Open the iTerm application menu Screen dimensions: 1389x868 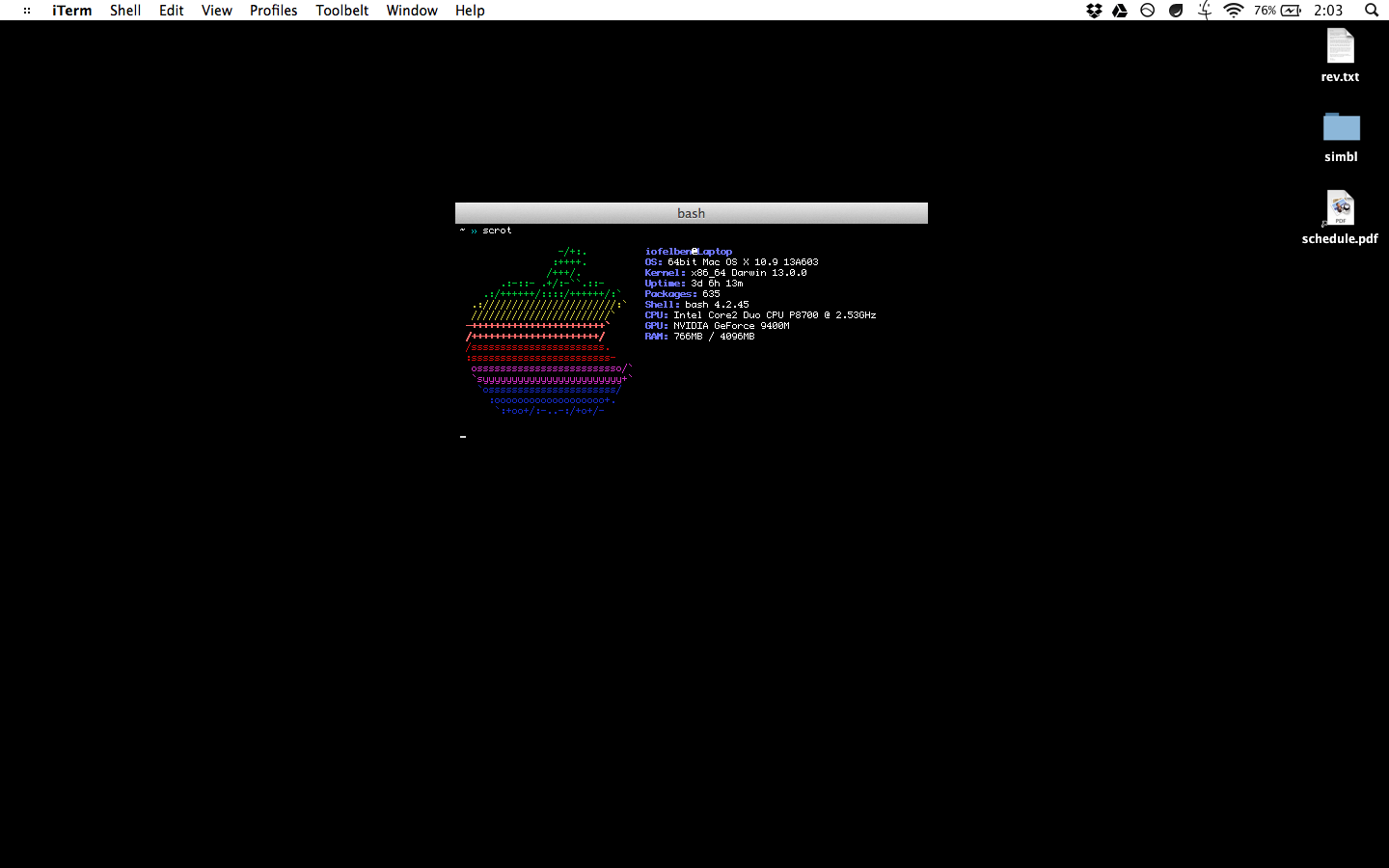[x=72, y=11]
